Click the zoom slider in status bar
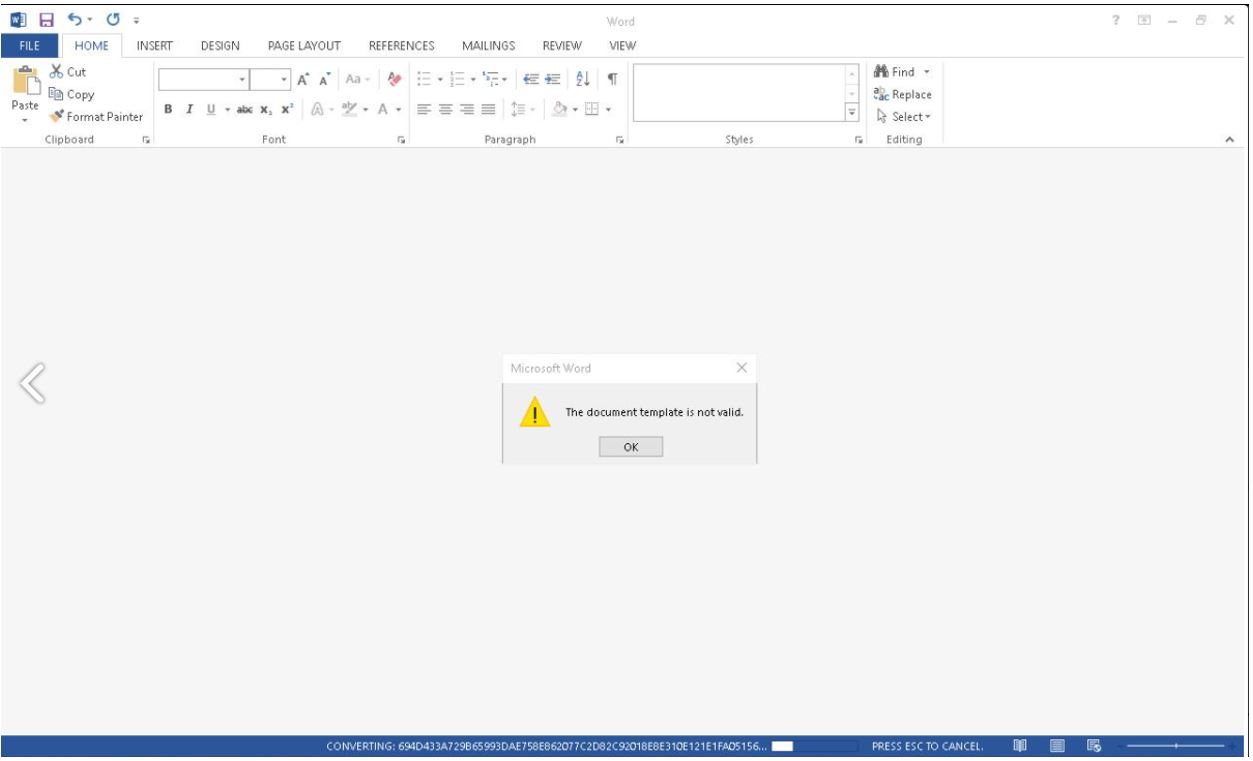1253x761 pixels. pyautogui.click(x=1176, y=746)
